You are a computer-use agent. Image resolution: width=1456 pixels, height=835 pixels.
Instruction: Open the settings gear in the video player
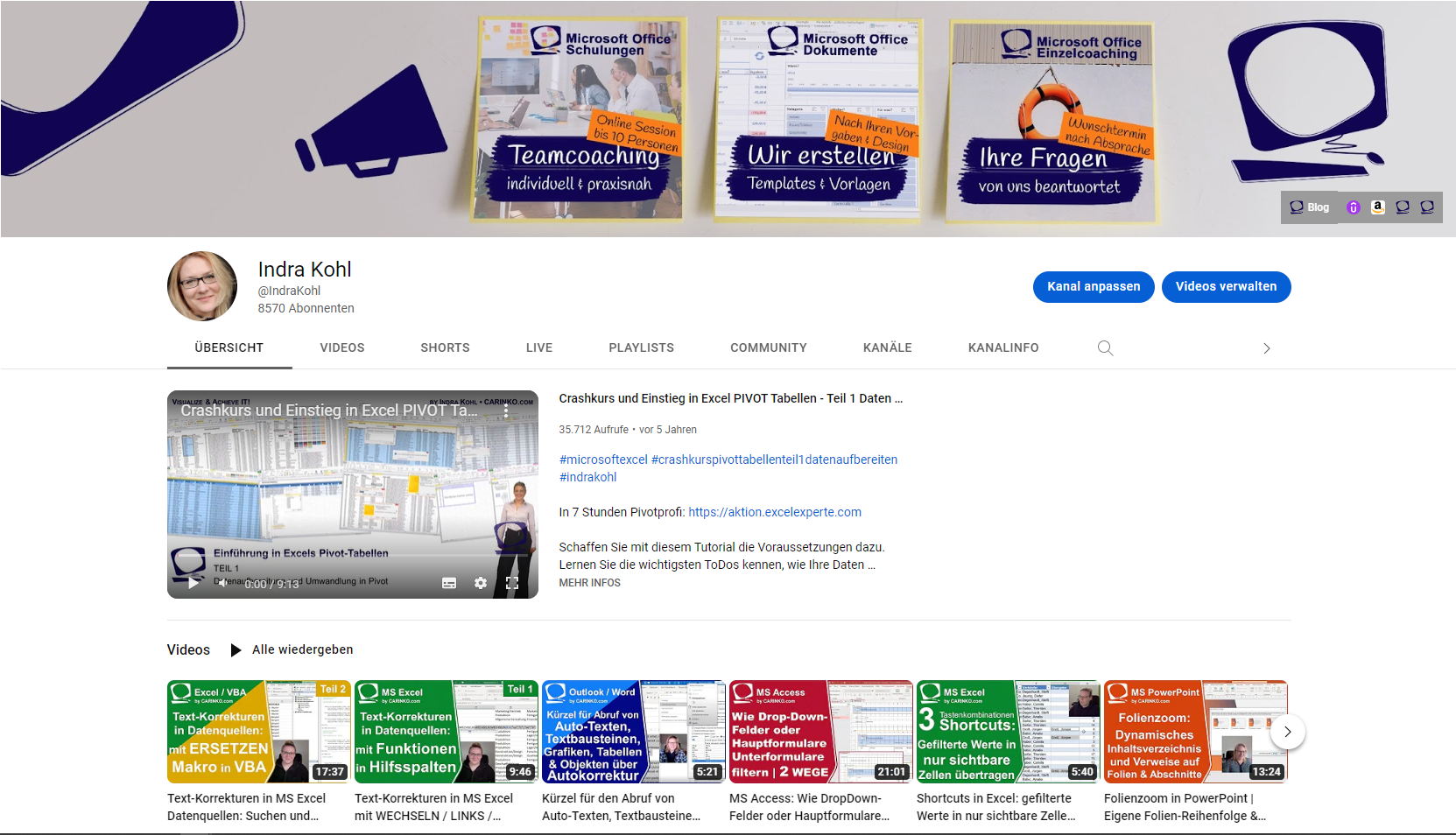(481, 583)
